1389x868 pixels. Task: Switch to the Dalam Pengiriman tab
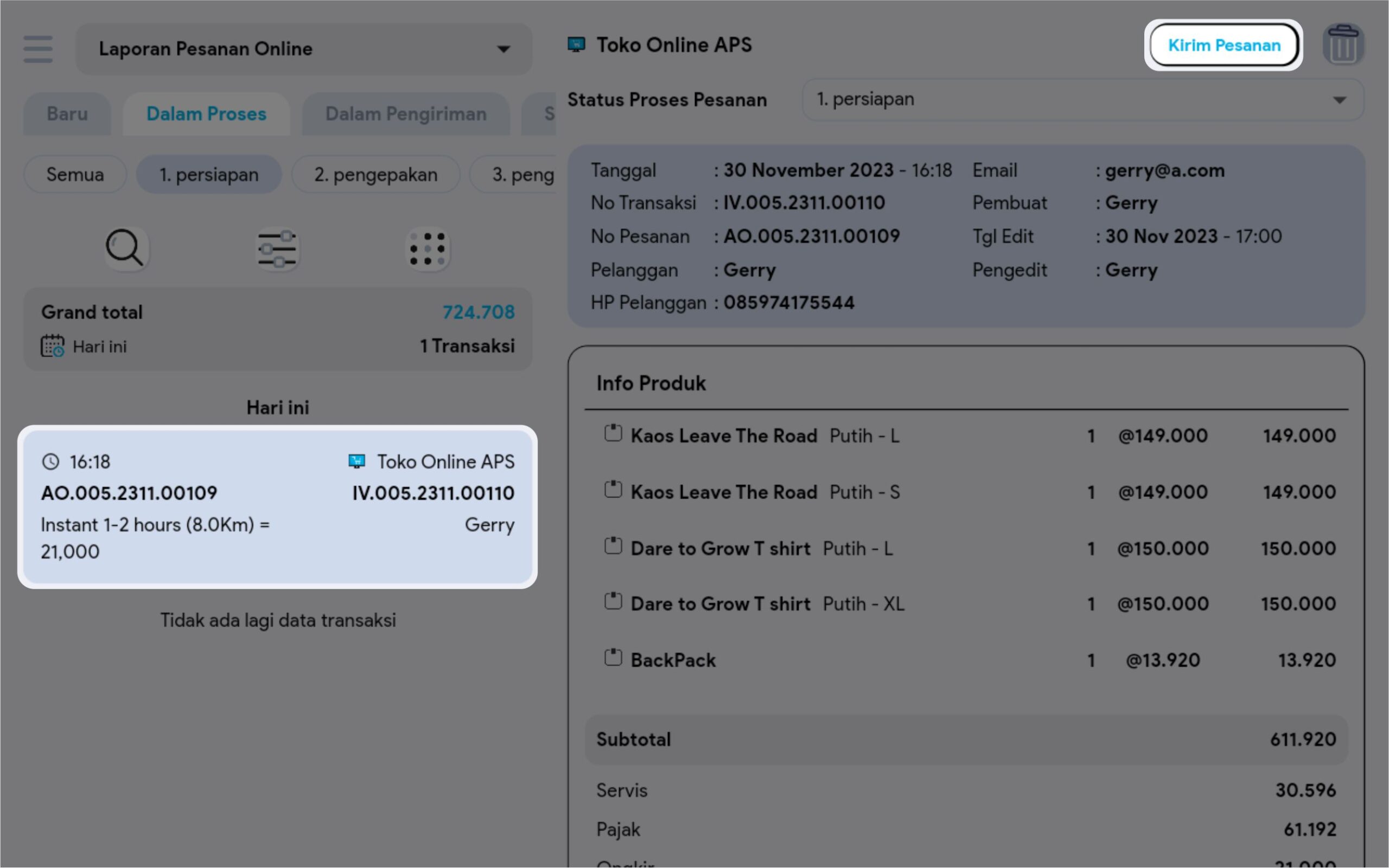click(x=405, y=114)
